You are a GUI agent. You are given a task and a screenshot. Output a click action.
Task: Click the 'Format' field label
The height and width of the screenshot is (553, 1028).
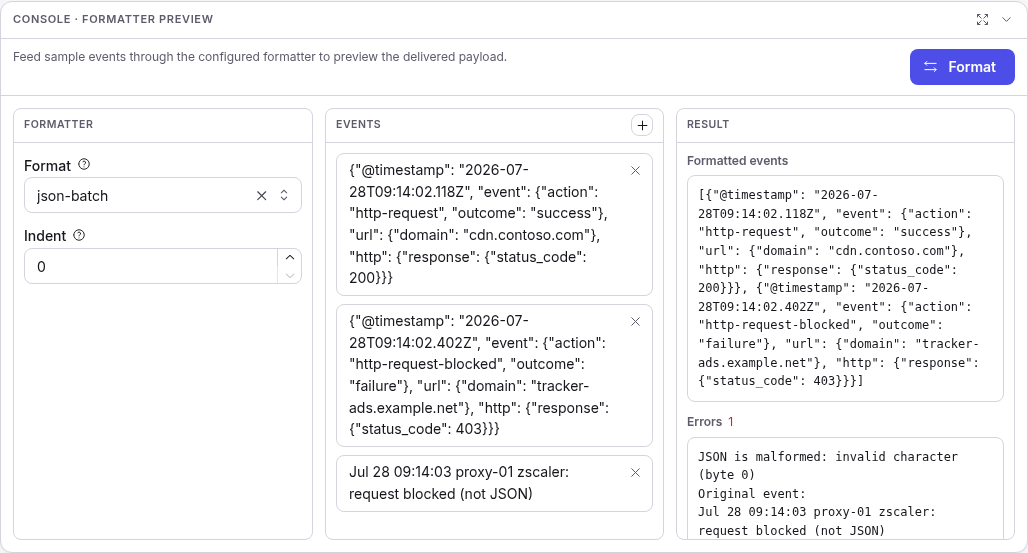pyautogui.click(x=47, y=165)
